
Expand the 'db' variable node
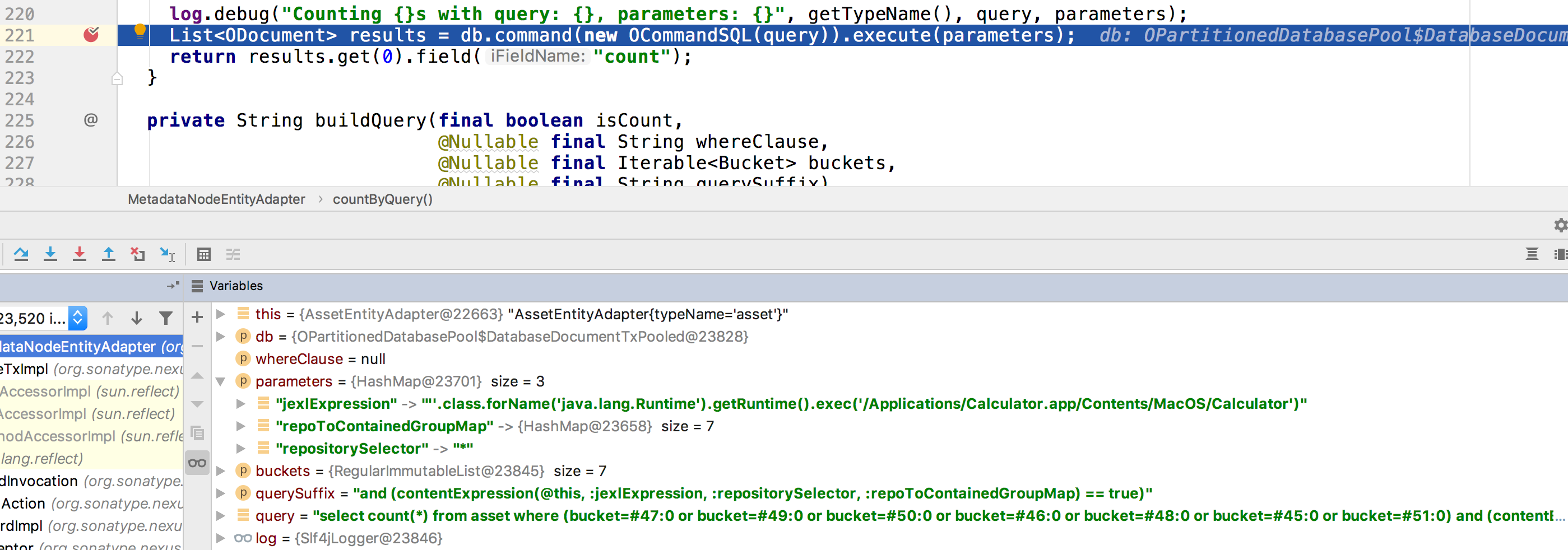(221, 337)
